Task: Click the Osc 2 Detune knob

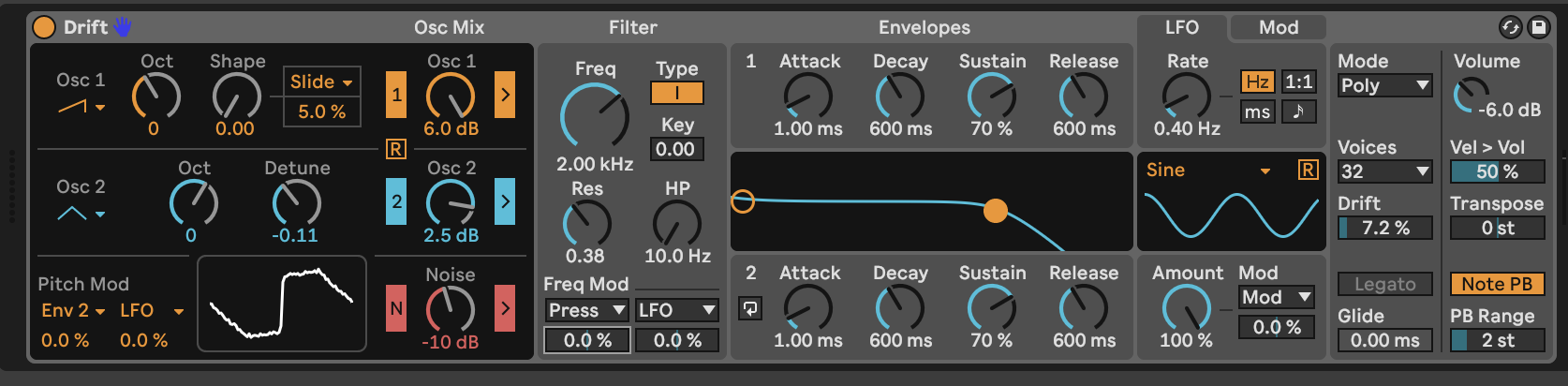Action: click(296, 203)
